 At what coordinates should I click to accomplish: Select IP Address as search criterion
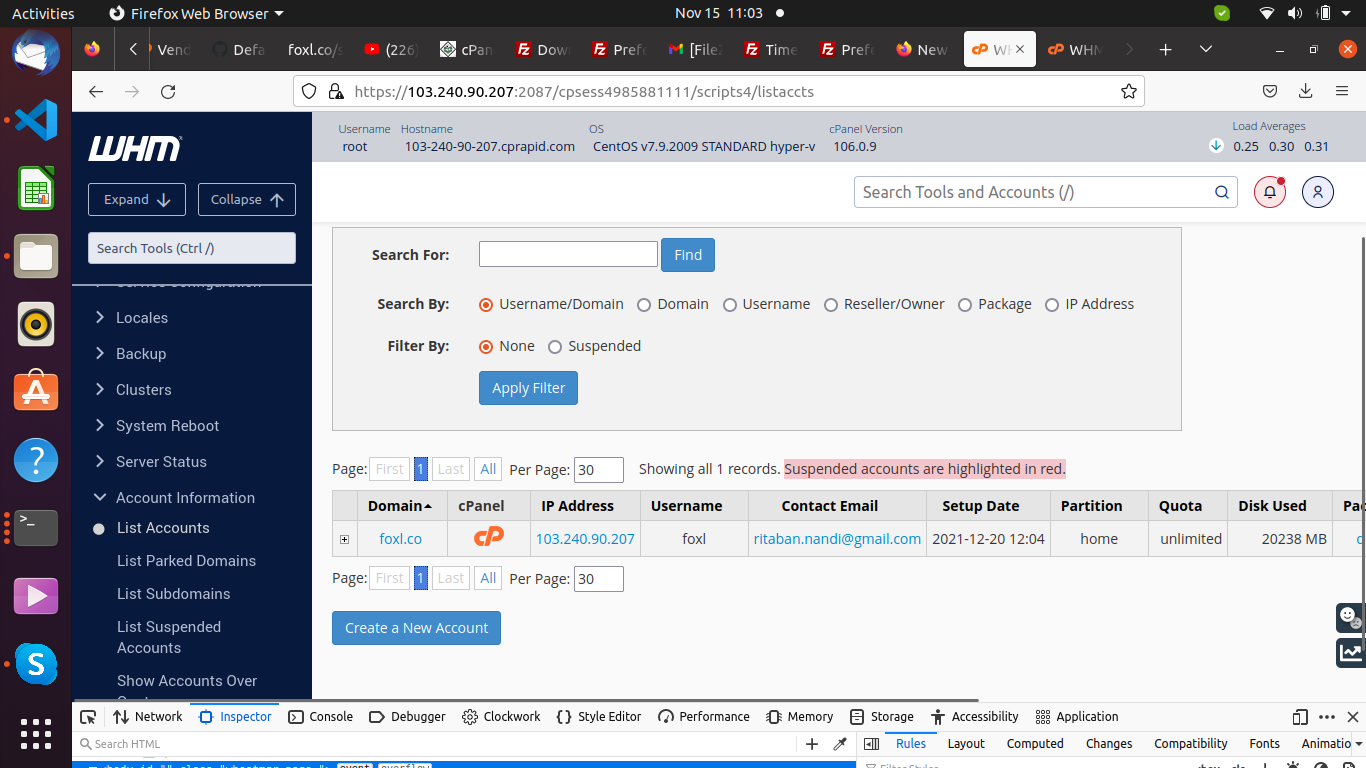pos(1052,305)
